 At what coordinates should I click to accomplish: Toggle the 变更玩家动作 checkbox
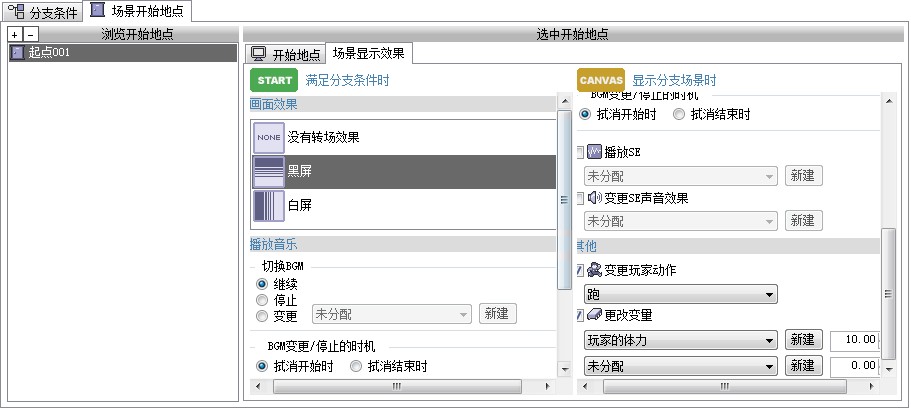point(580,270)
